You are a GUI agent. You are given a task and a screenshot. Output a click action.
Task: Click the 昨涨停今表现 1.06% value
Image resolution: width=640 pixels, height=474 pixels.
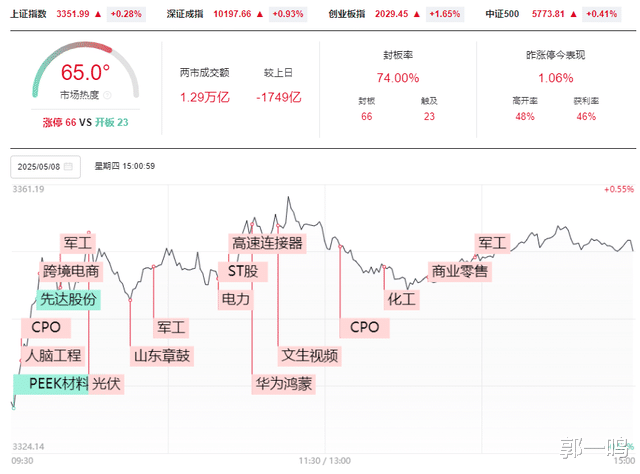556,78
